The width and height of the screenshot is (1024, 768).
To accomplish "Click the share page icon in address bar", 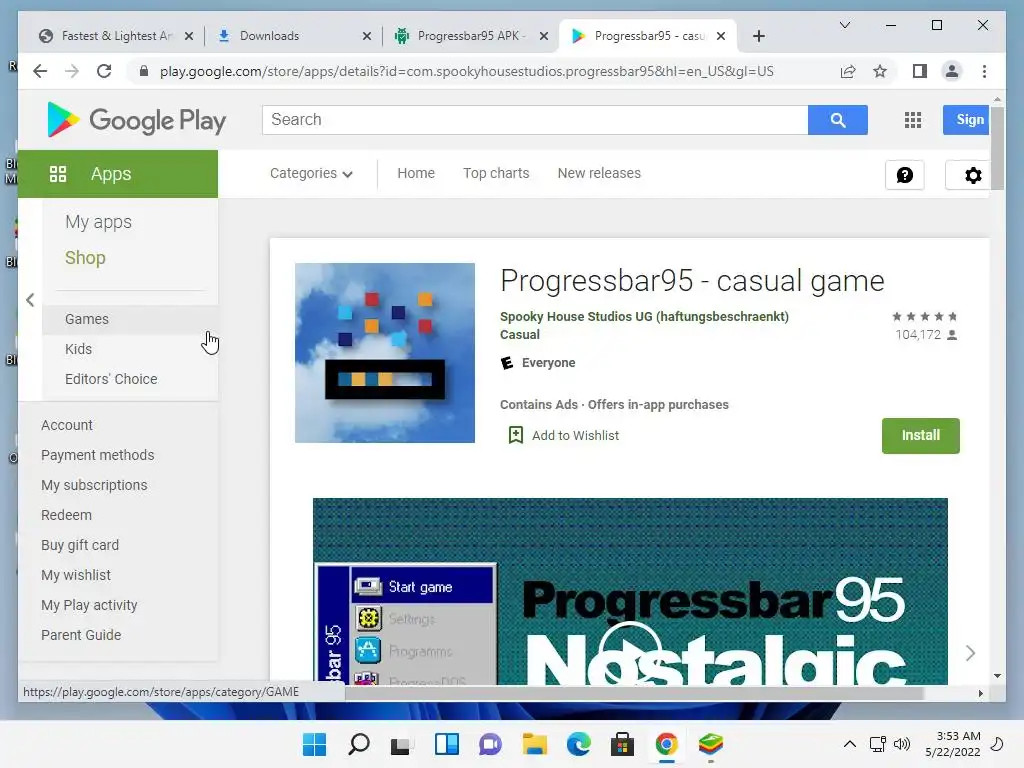I will [x=848, y=71].
